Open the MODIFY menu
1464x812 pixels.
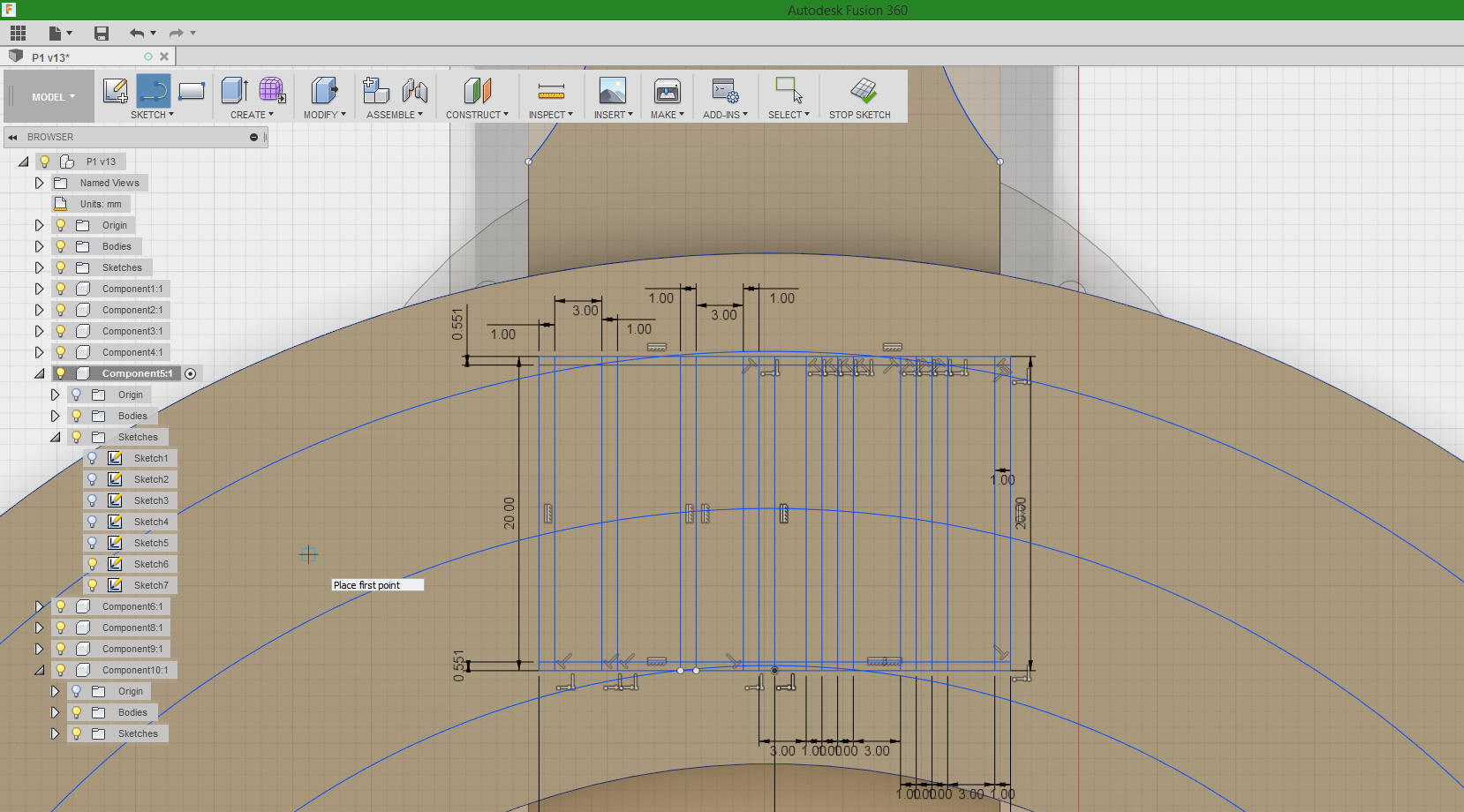(x=324, y=115)
